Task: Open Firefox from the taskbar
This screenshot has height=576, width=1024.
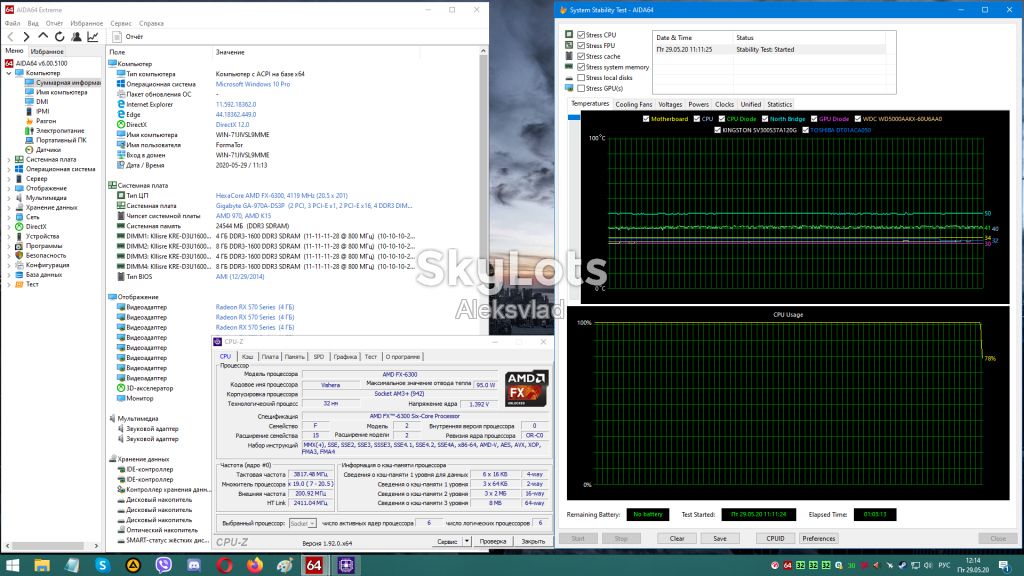Action: [x=255, y=565]
